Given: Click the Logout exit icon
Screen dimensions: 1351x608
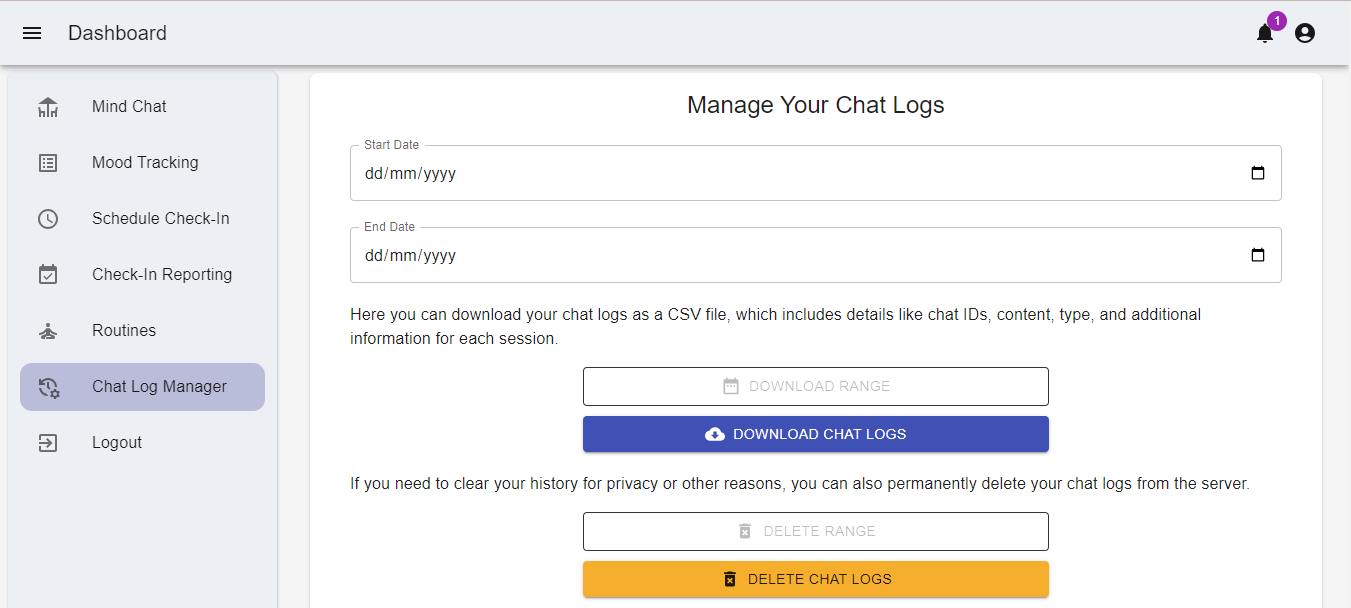Looking at the screenshot, I should 48,443.
